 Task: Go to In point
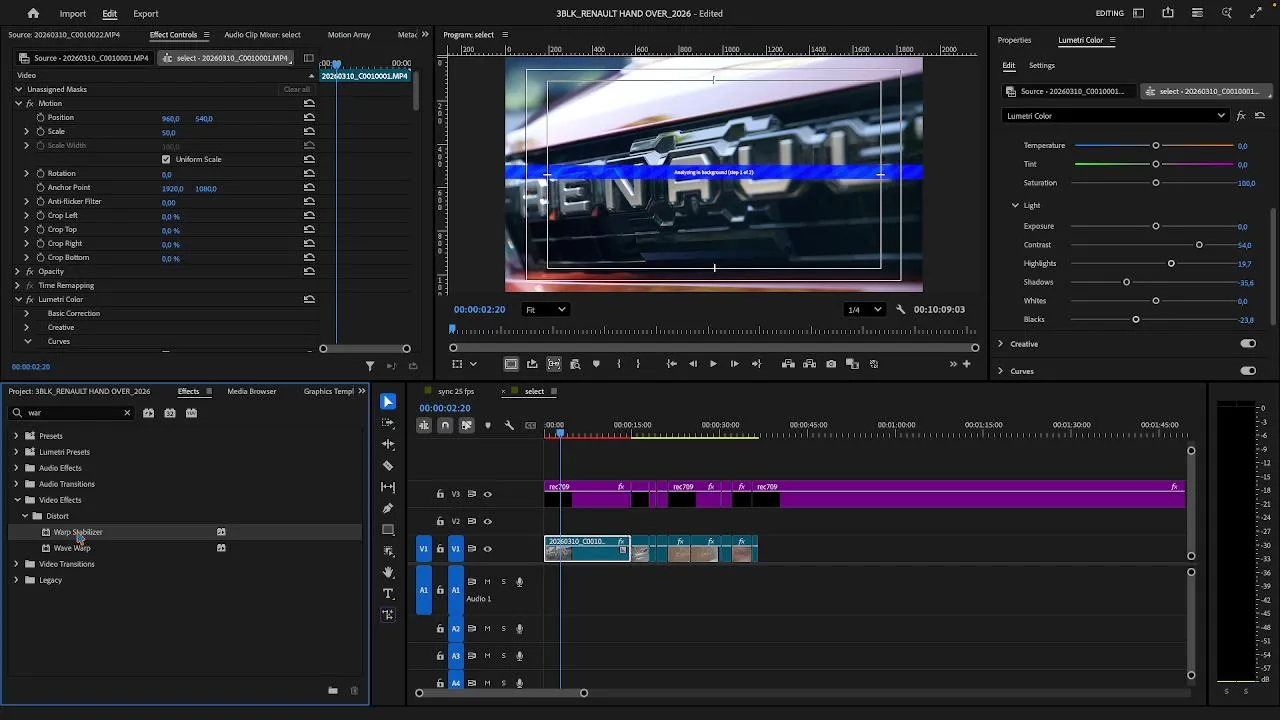click(x=672, y=364)
